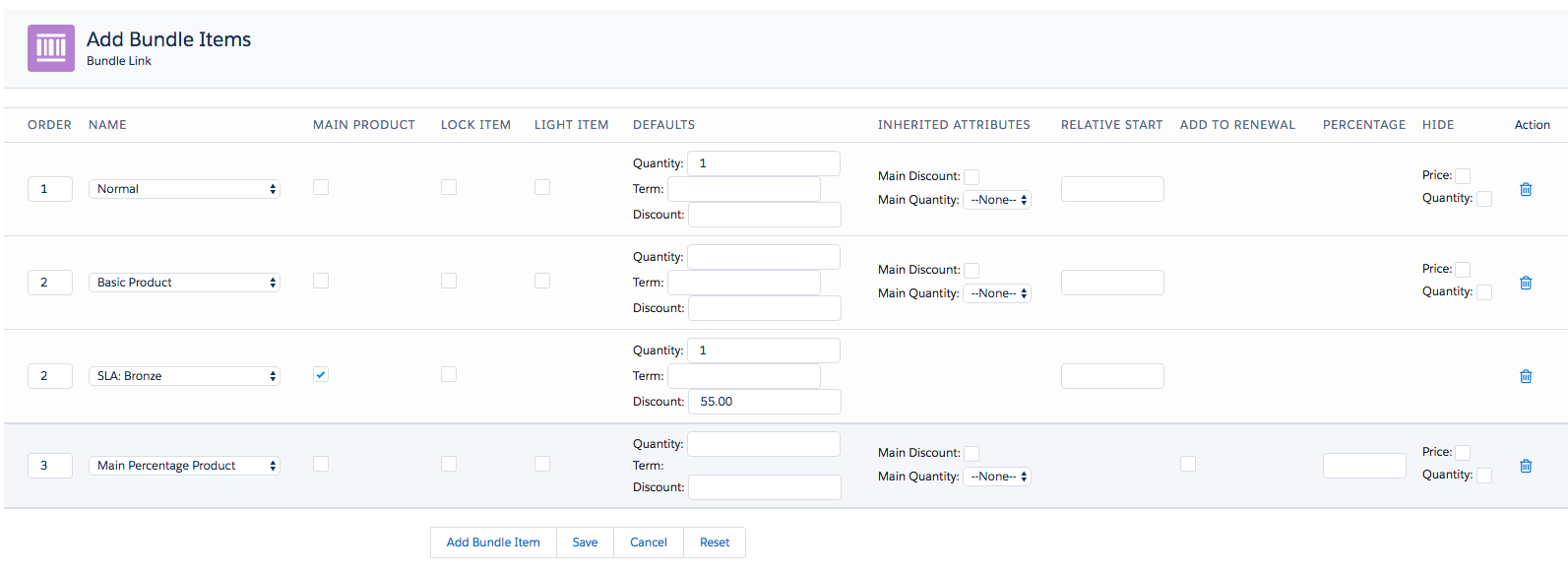Uncheck Main Product for SLA: Bronze
This screenshot has height=573, width=1568.
(321, 374)
